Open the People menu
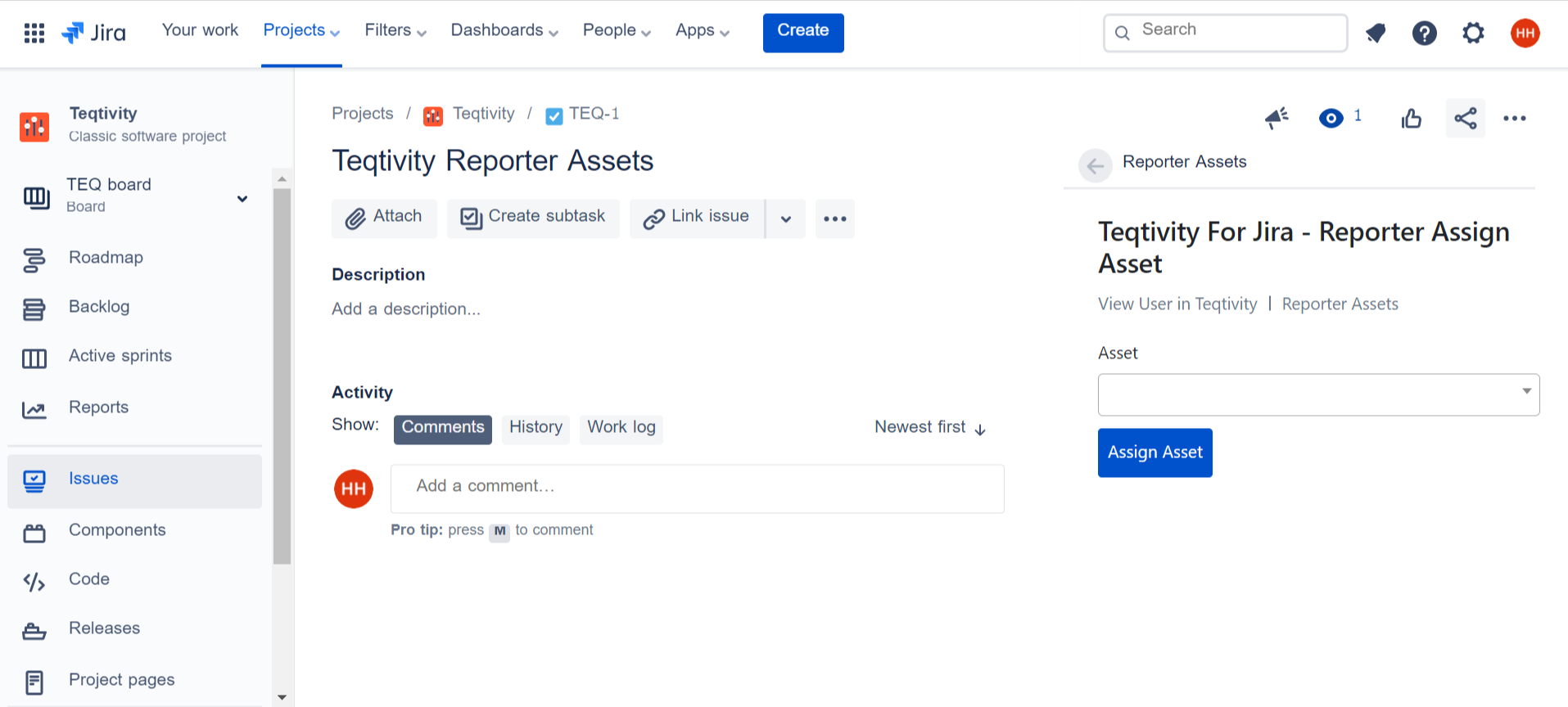This screenshot has height=707, width=1568. [617, 30]
